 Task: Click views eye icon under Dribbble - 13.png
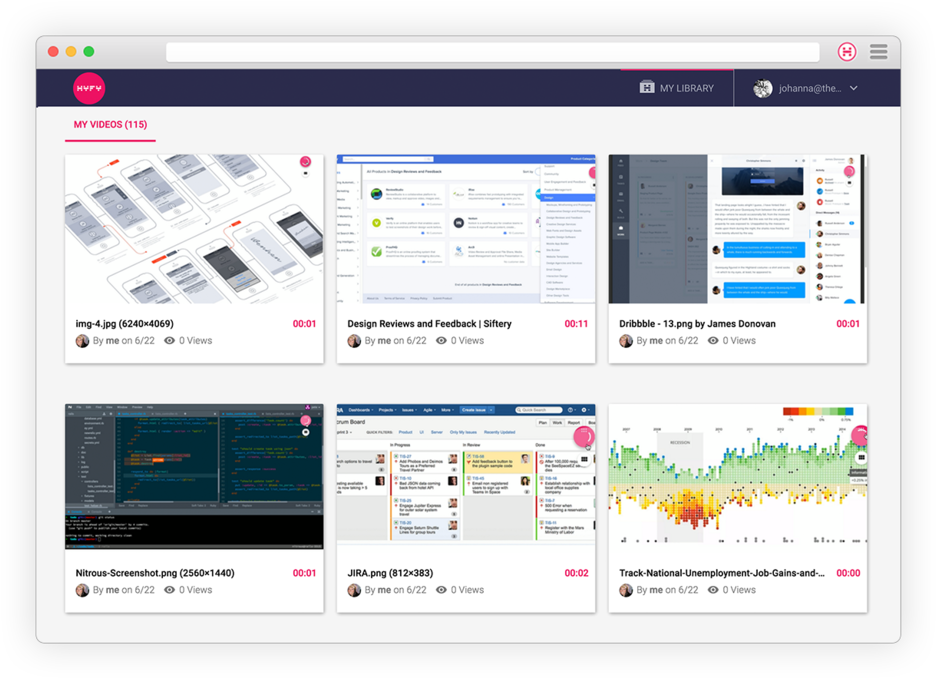(x=713, y=341)
